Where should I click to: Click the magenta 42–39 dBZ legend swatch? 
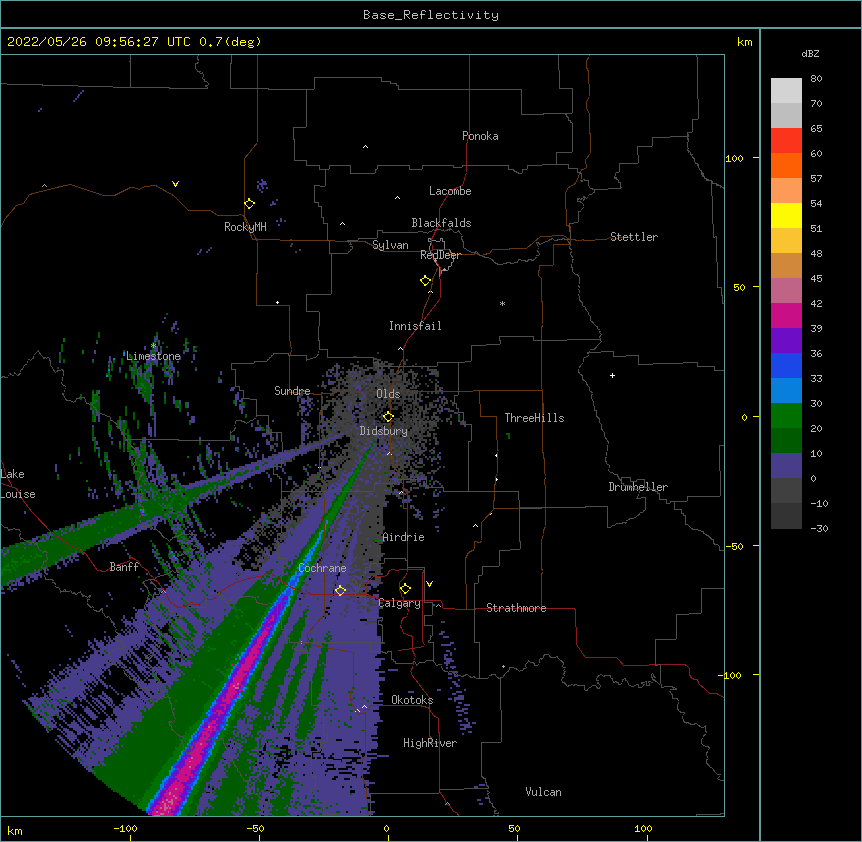[x=786, y=315]
